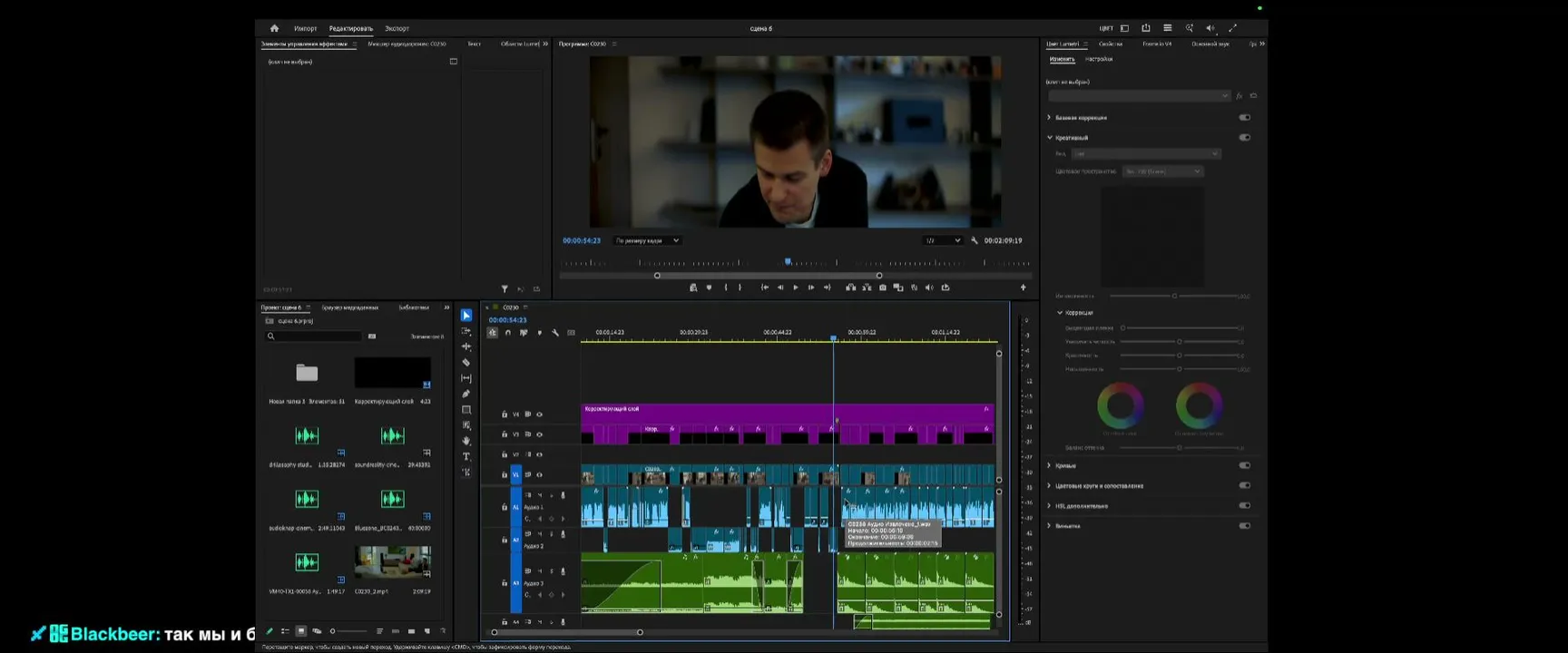The width and height of the screenshot is (1568, 653).
Task: Switch project panel to list view
Action: pos(285,631)
